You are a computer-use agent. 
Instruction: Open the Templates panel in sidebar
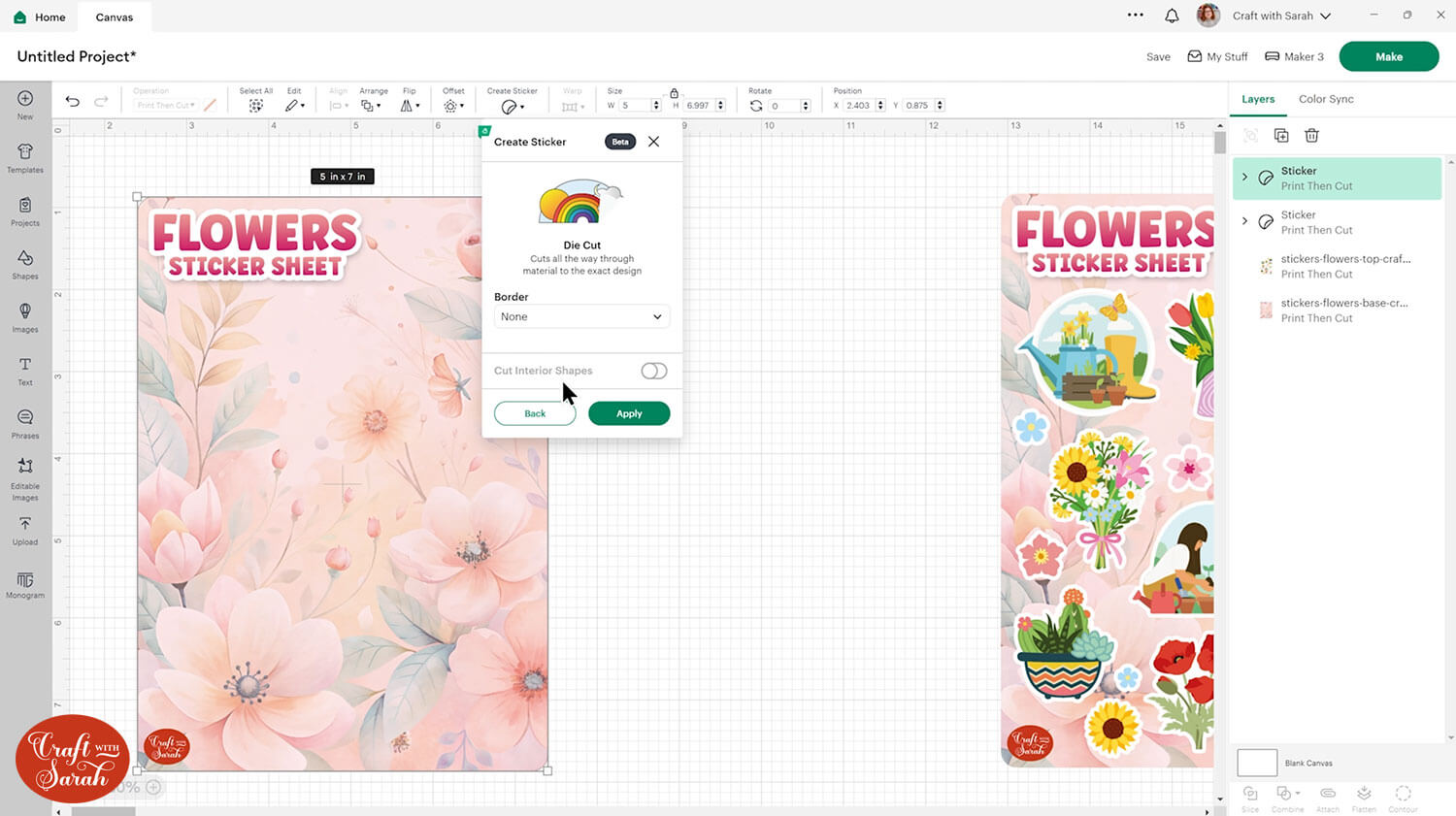25,157
